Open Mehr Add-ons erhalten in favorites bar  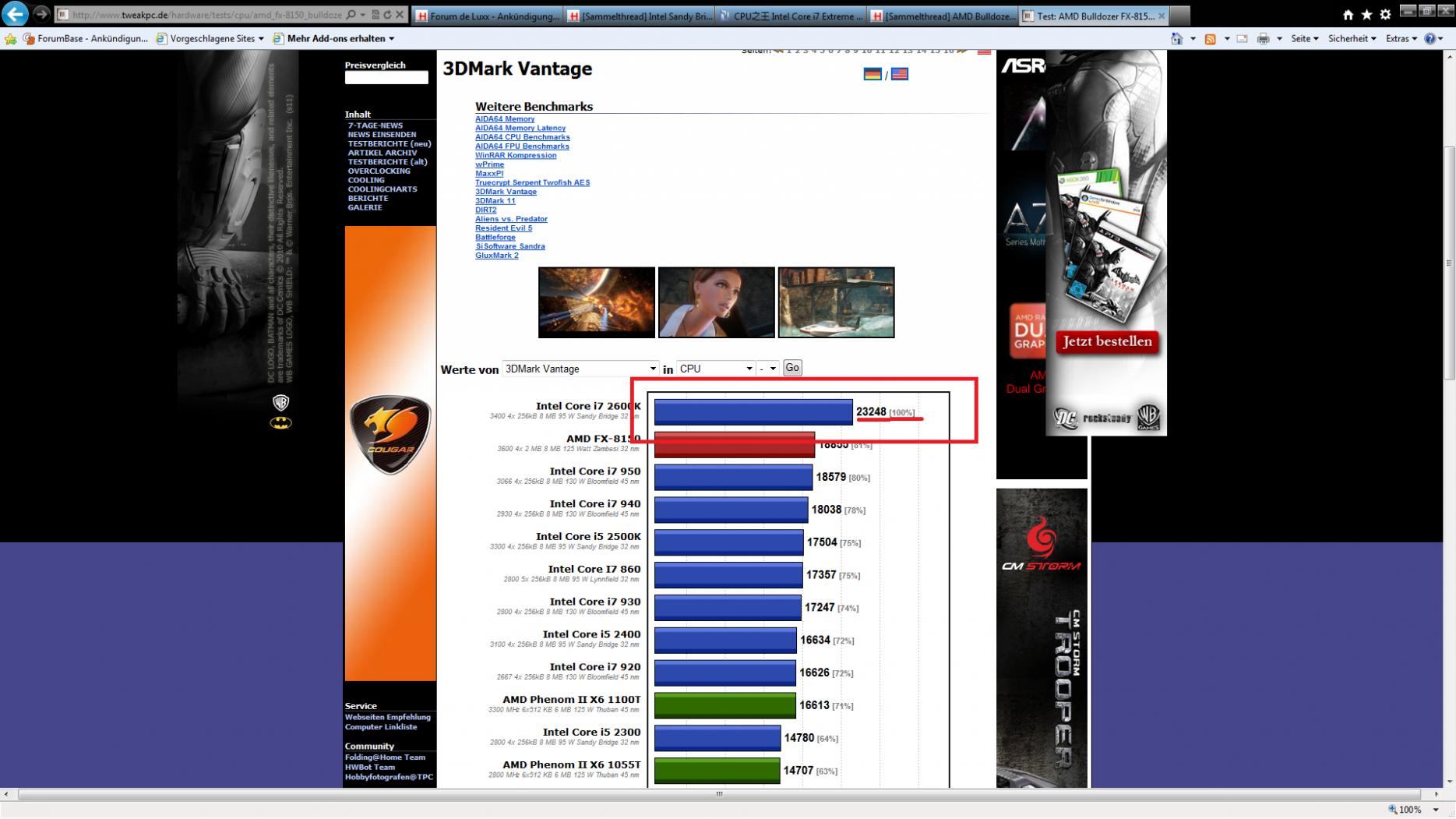pyautogui.click(x=334, y=38)
